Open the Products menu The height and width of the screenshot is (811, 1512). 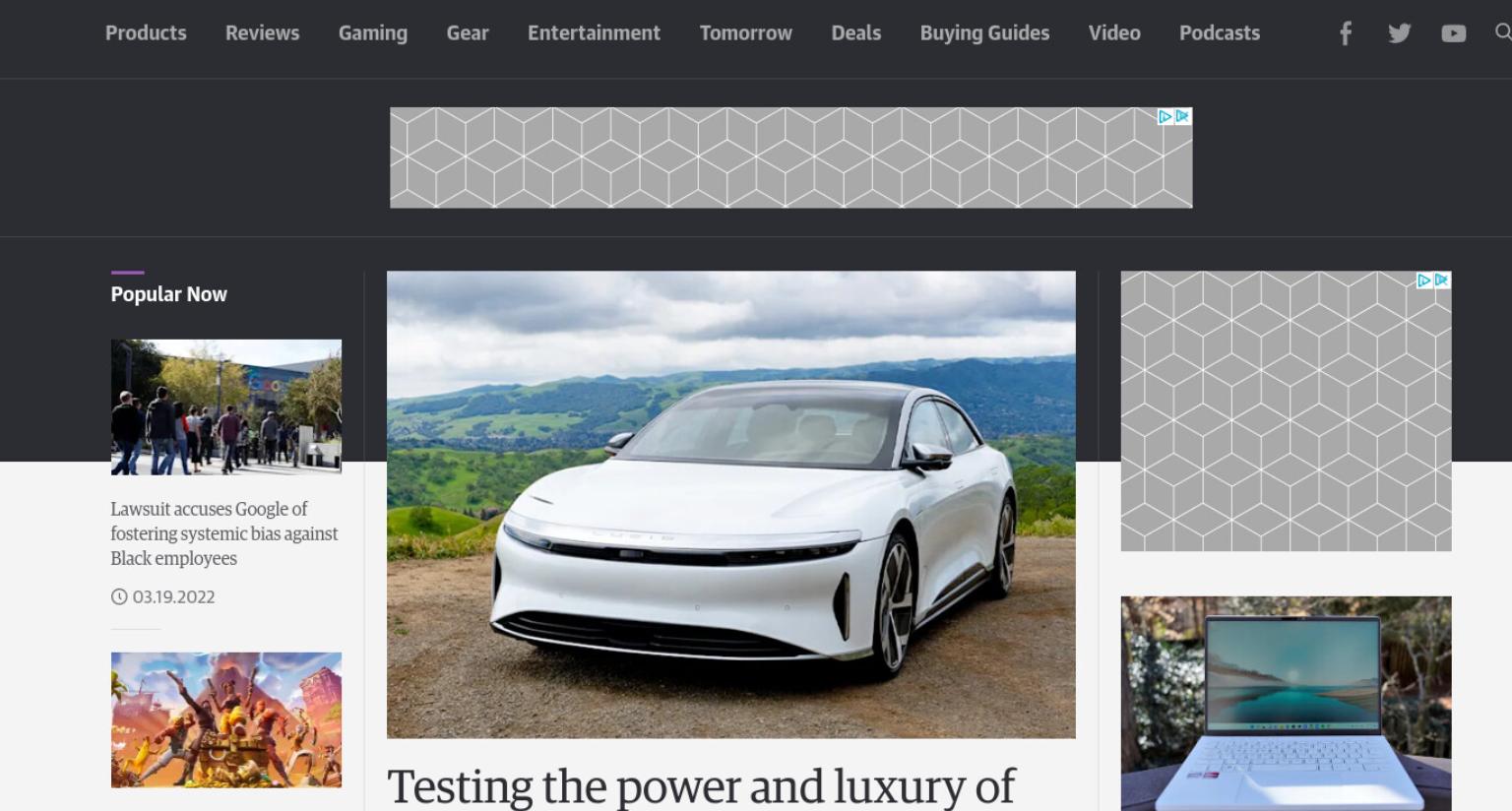tap(146, 32)
